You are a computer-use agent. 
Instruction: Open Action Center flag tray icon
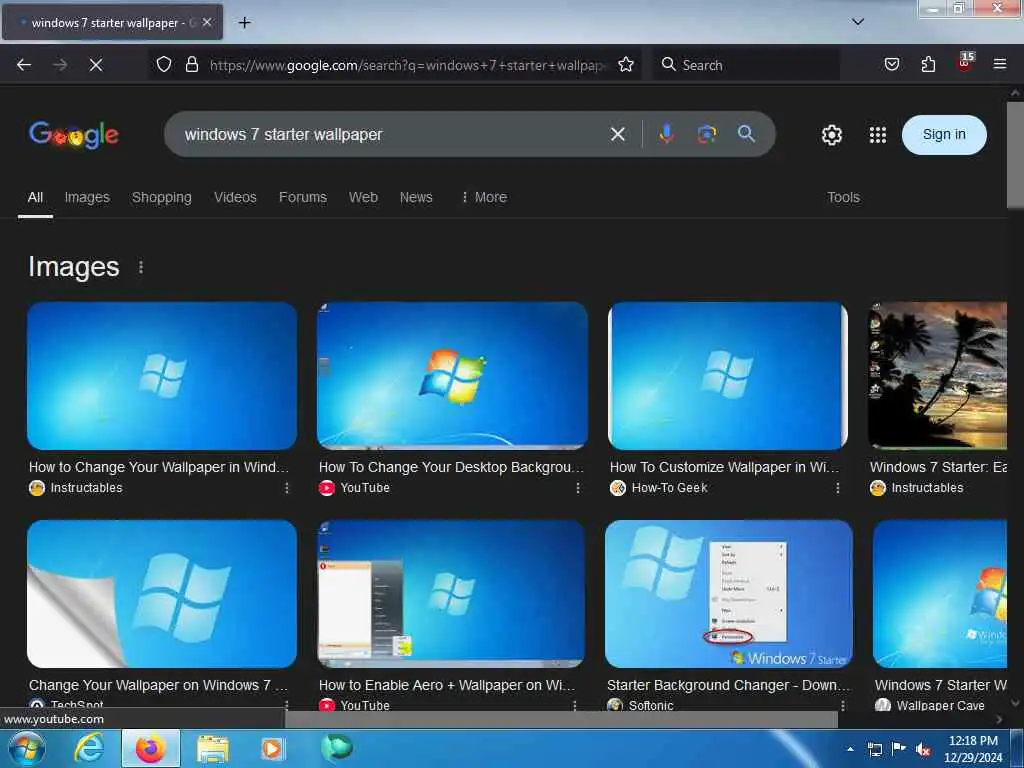(899, 749)
